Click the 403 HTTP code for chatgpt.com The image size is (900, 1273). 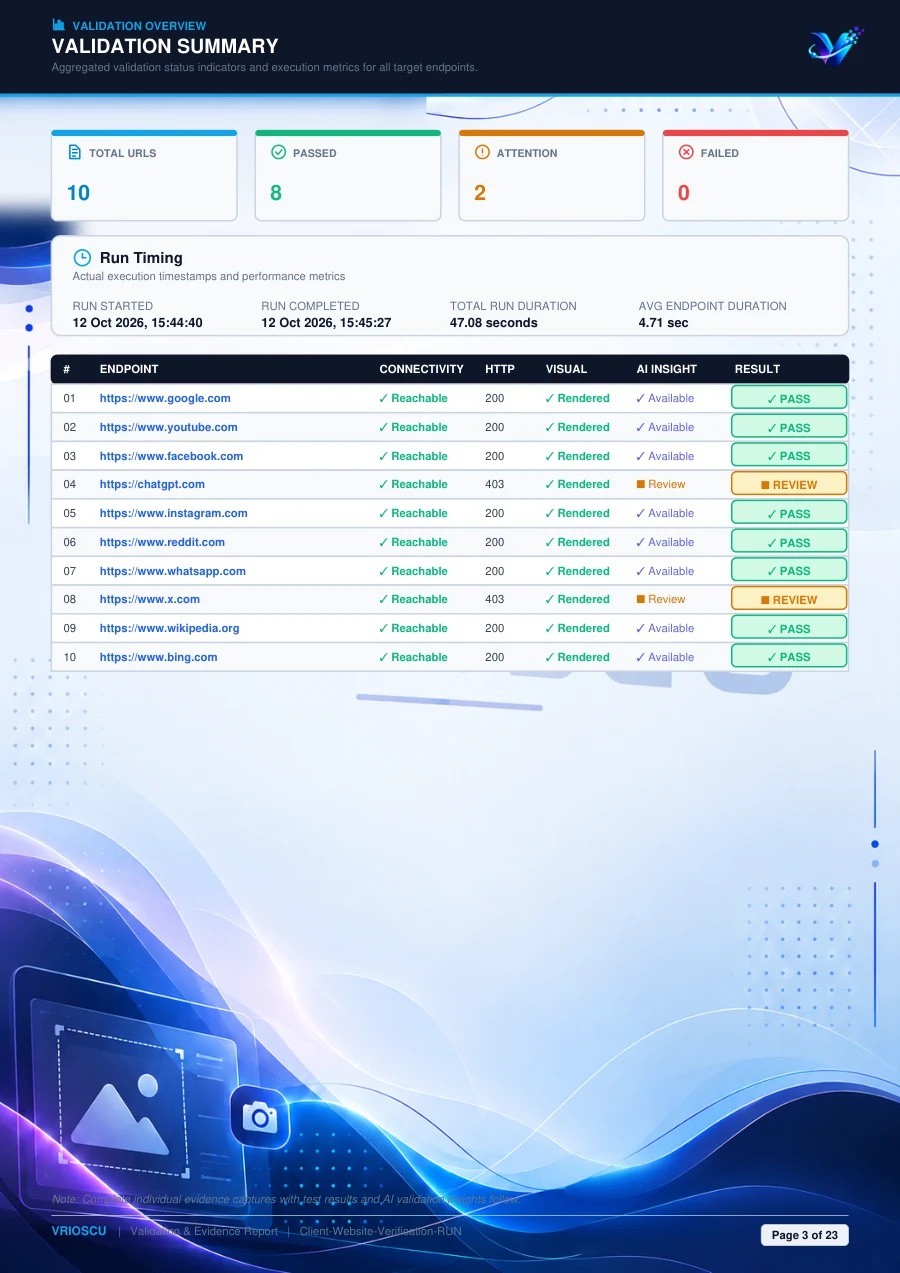pyautogui.click(x=495, y=484)
